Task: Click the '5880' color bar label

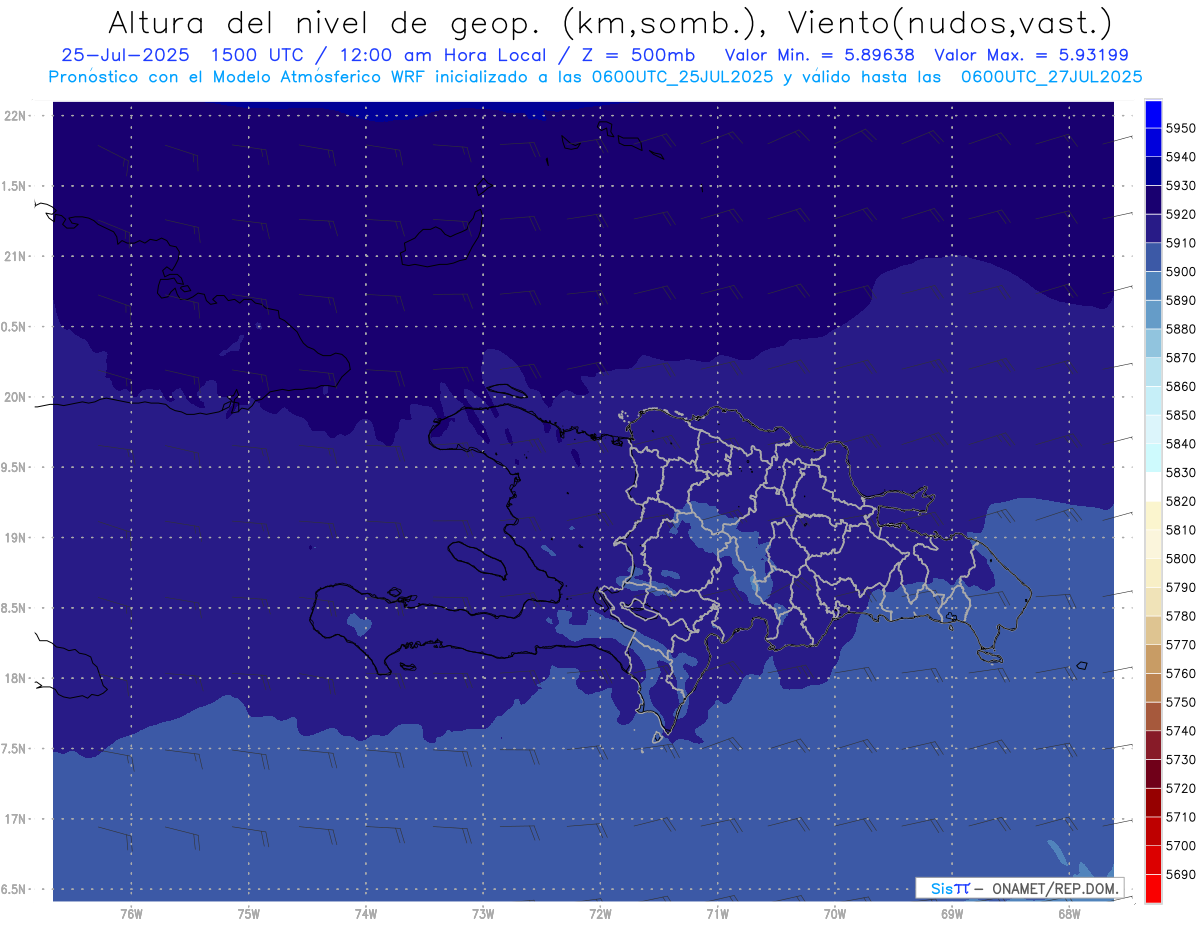Action: [x=1180, y=329]
